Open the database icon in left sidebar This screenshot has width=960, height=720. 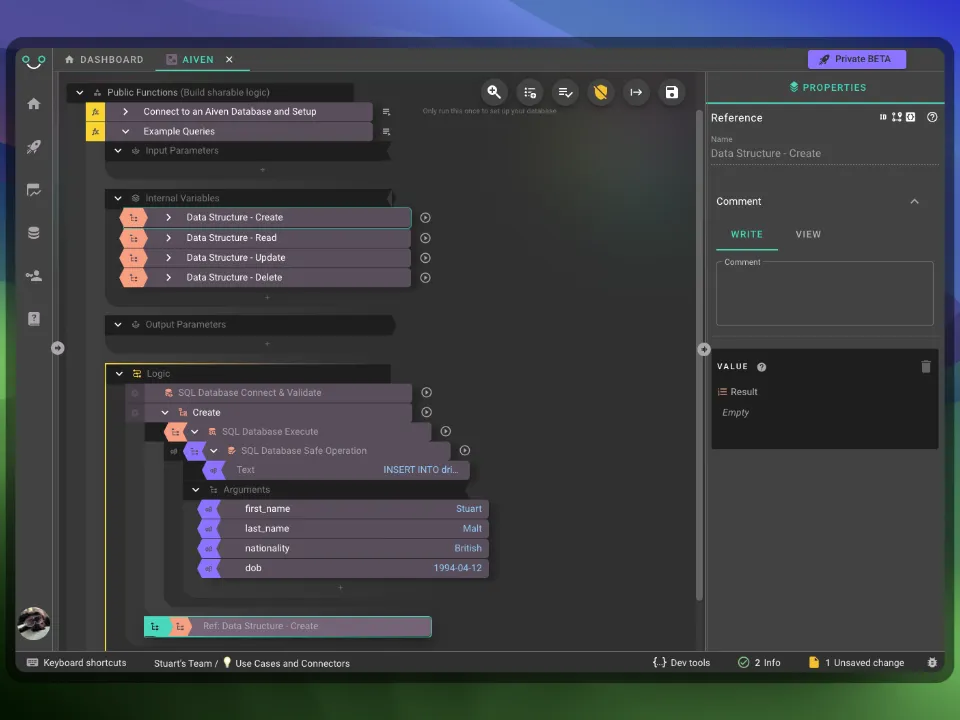(x=34, y=233)
